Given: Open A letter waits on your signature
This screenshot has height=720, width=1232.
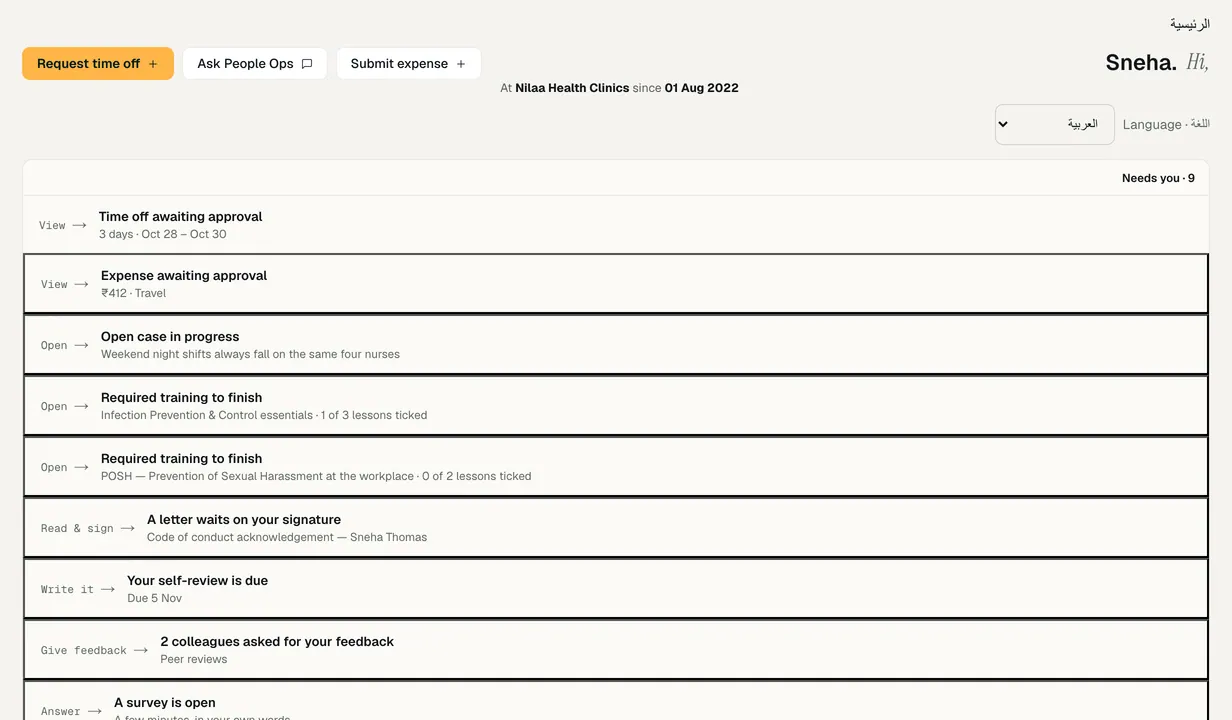Looking at the screenshot, I should 616,528.
